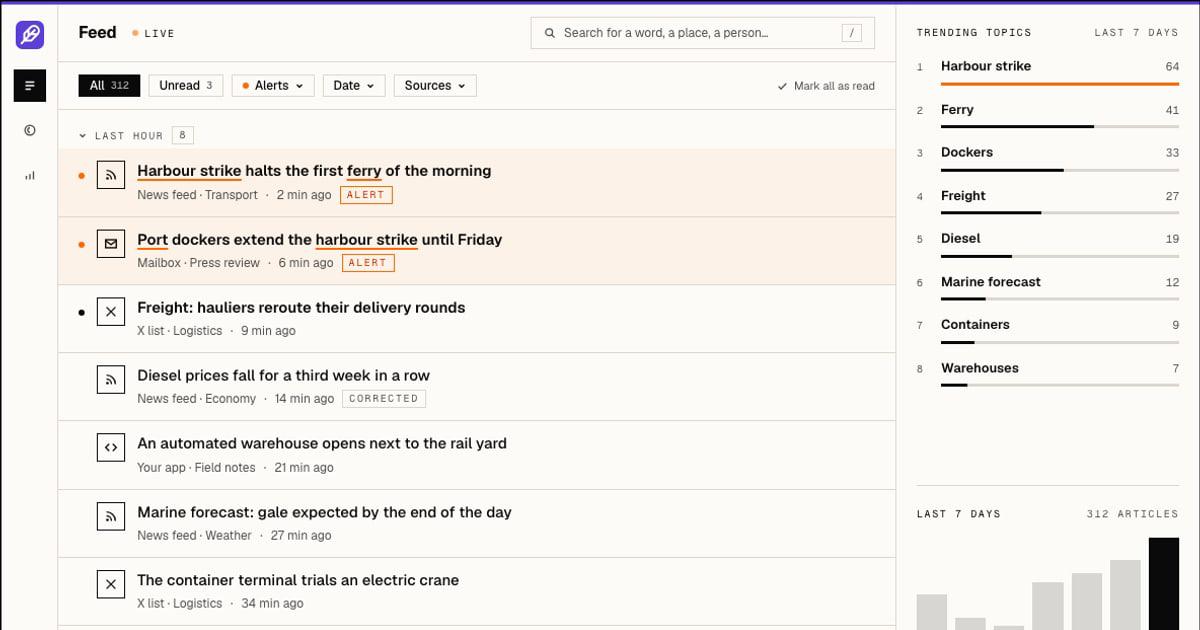Click RSS icon of Diesel prices article
The width and height of the screenshot is (1200, 630).
coord(111,379)
